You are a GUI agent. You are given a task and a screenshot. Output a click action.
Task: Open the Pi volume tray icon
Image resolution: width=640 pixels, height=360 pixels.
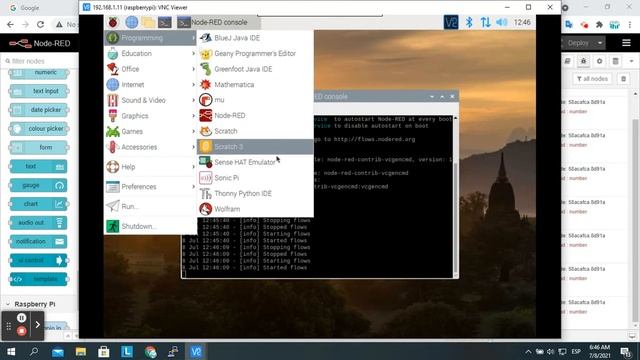[502, 22]
